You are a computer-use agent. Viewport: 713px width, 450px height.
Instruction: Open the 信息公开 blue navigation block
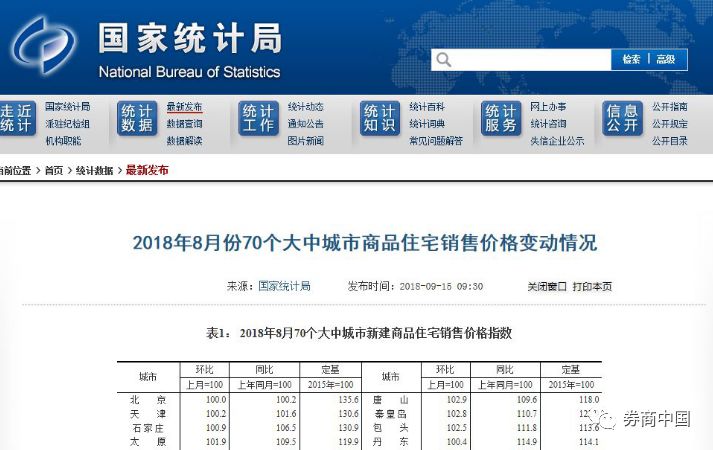click(623, 118)
